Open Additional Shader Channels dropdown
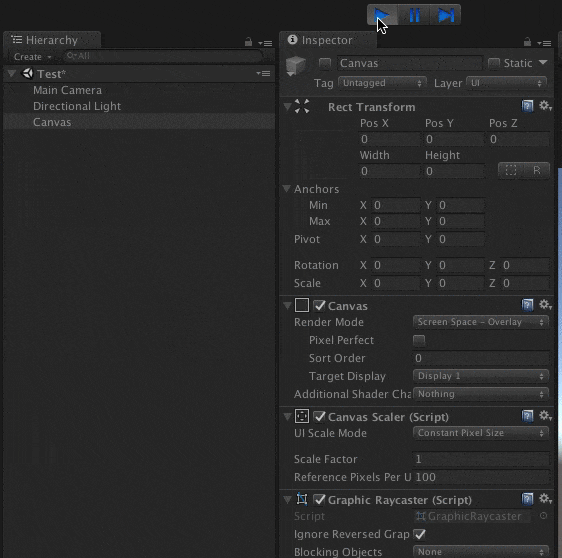 [481, 394]
